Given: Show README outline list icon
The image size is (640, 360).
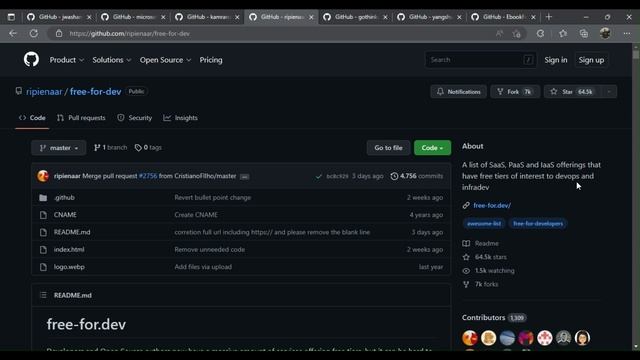Looking at the screenshot, I should point(43,295).
